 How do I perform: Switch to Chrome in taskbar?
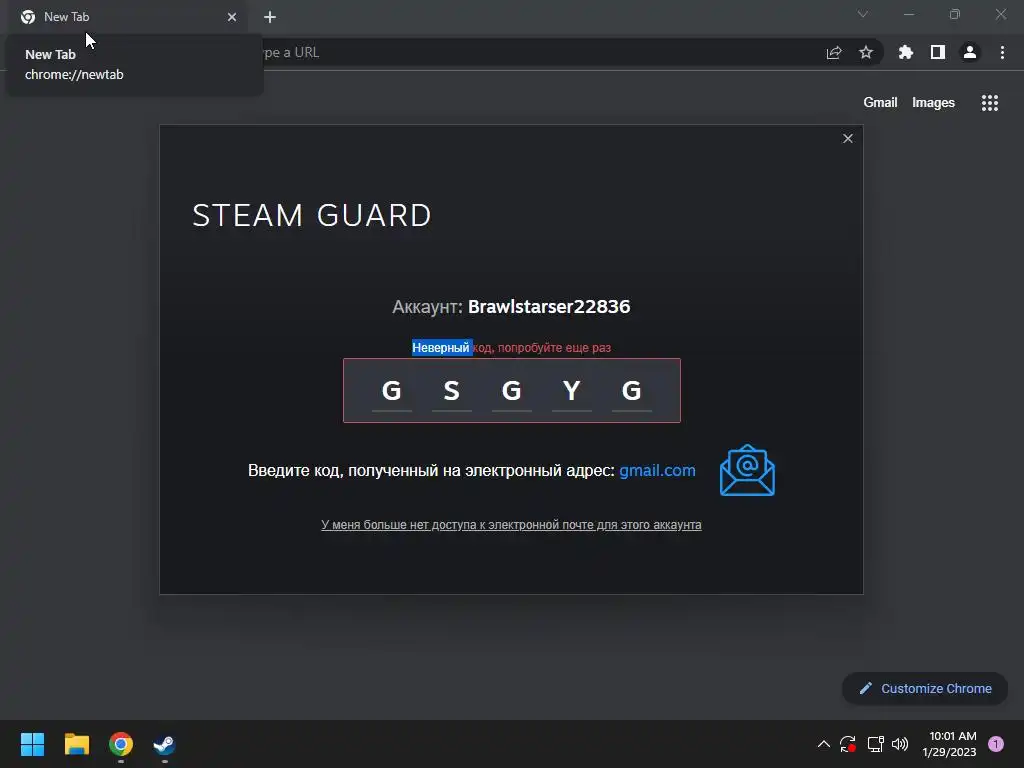(121, 744)
